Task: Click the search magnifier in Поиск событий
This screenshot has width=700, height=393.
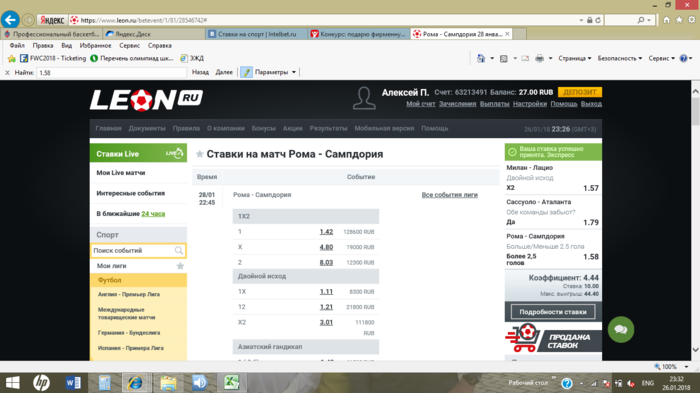Action: pos(179,251)
